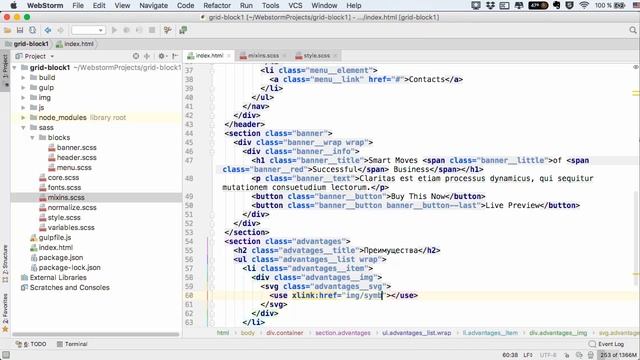Click the Forward navigation arrow
Image resolution: width=640 pixels, height=360 pixels.
coord(60,30)
